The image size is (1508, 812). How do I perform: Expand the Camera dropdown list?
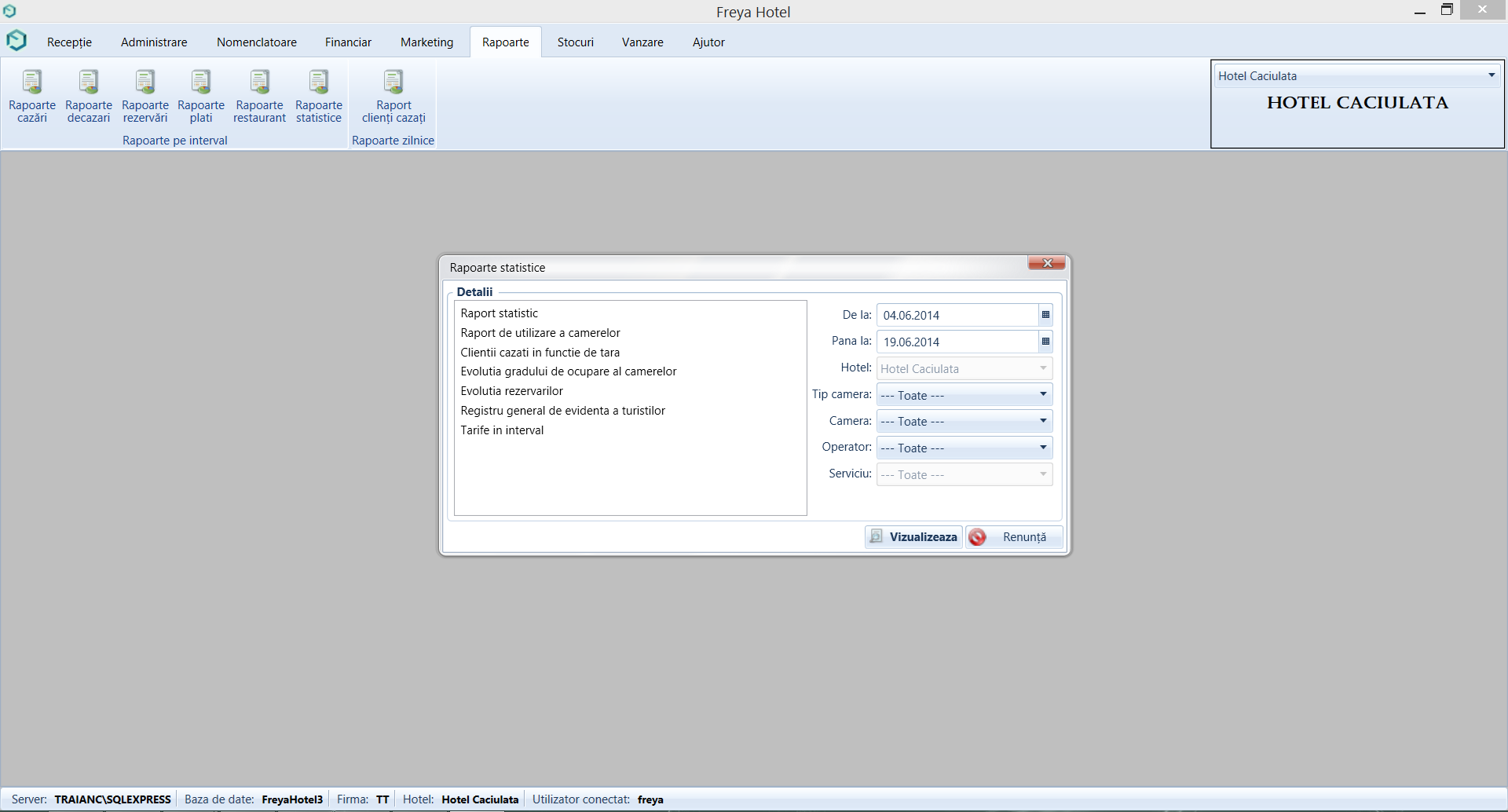(1043, 422)
